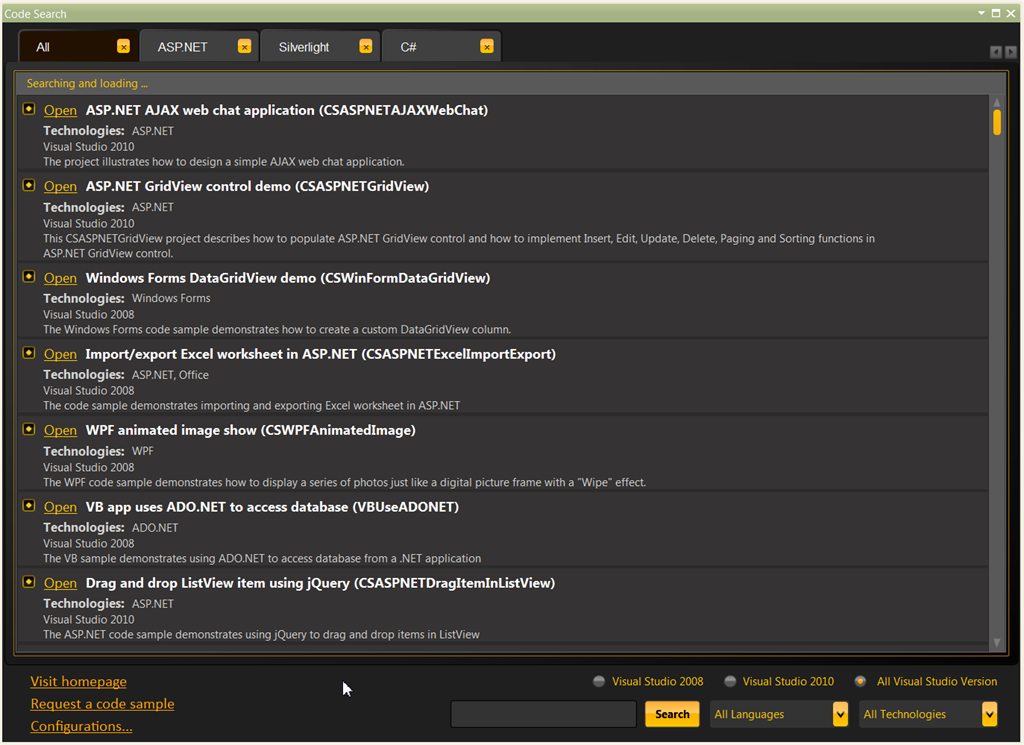Open the Drag and drop ListView sample

click(x=60, y=584)
